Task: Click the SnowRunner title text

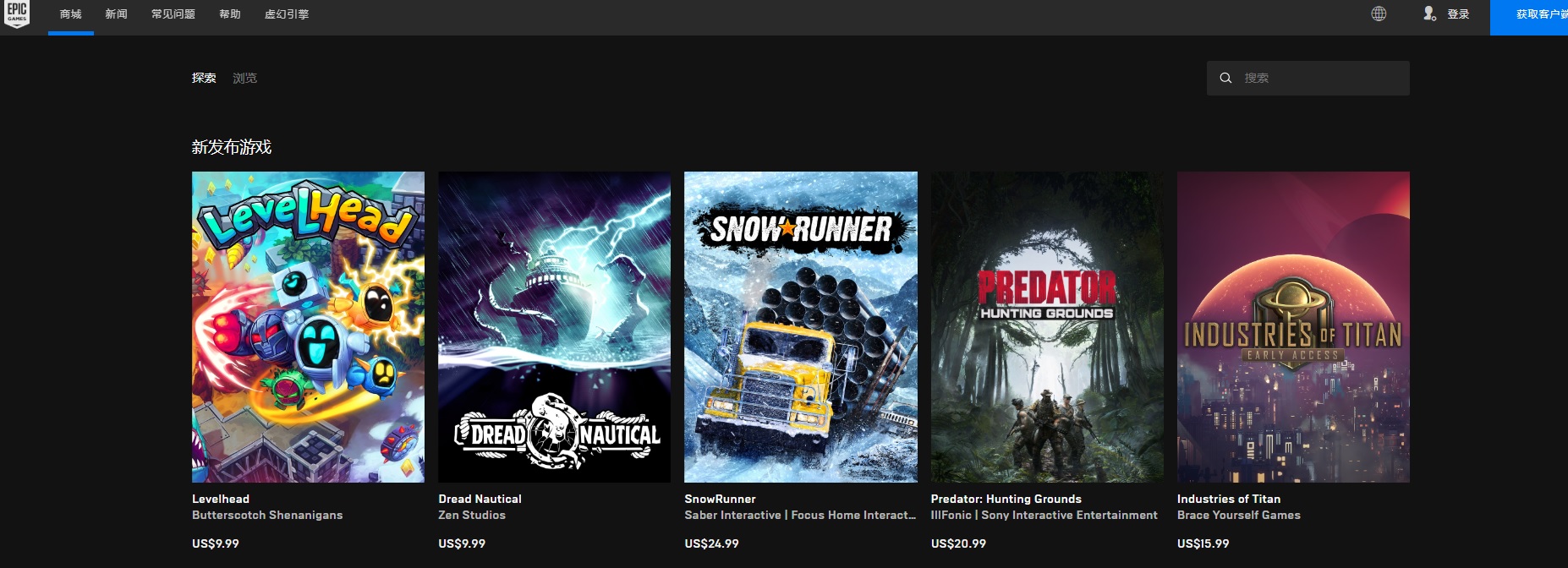Action: (x=720, y=499)
